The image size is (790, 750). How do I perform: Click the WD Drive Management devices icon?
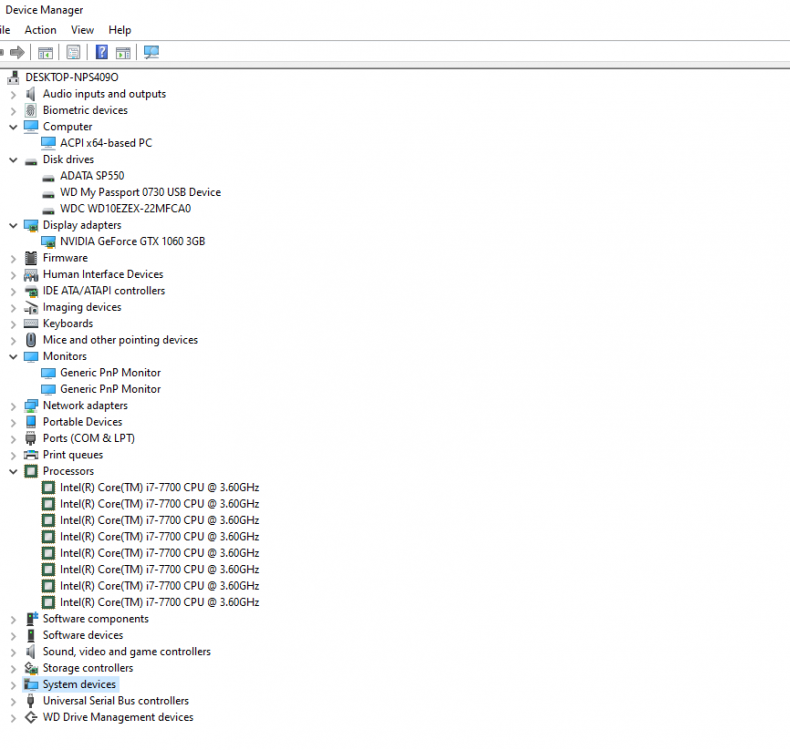pos(31,717)
